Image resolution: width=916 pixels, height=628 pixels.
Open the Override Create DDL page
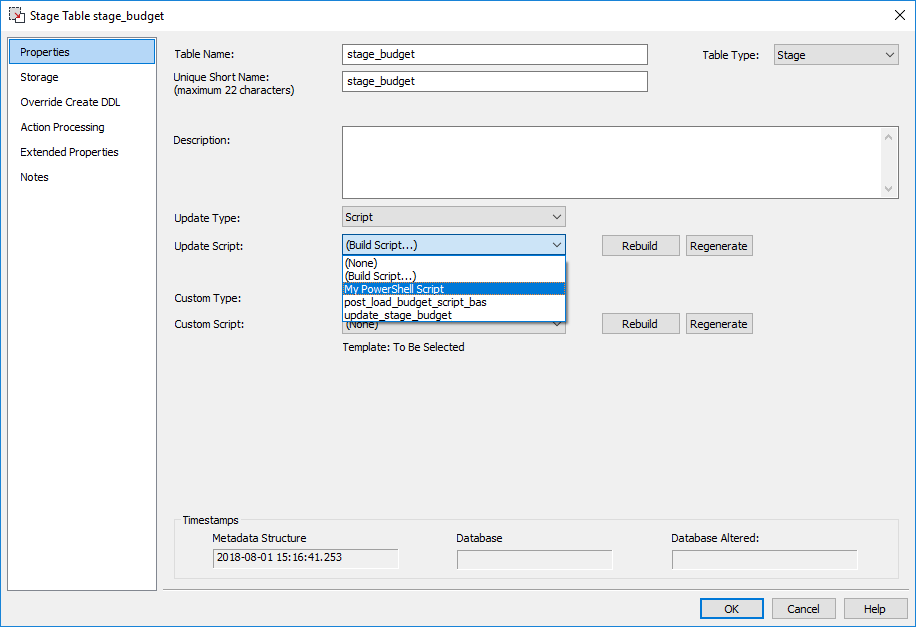click(x=70, y=102)
